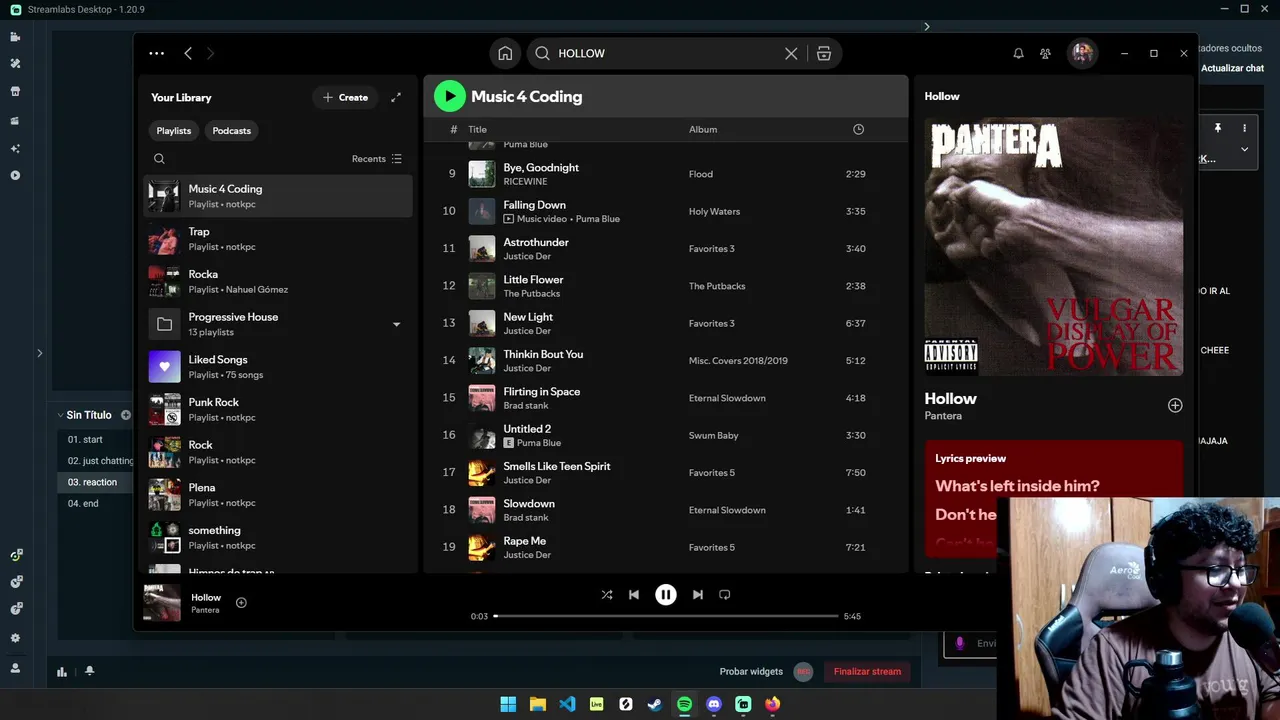Expand Your Library to full view
Image resolution: width=1280 pixels, height=720 pixels.
click(396, 97)
